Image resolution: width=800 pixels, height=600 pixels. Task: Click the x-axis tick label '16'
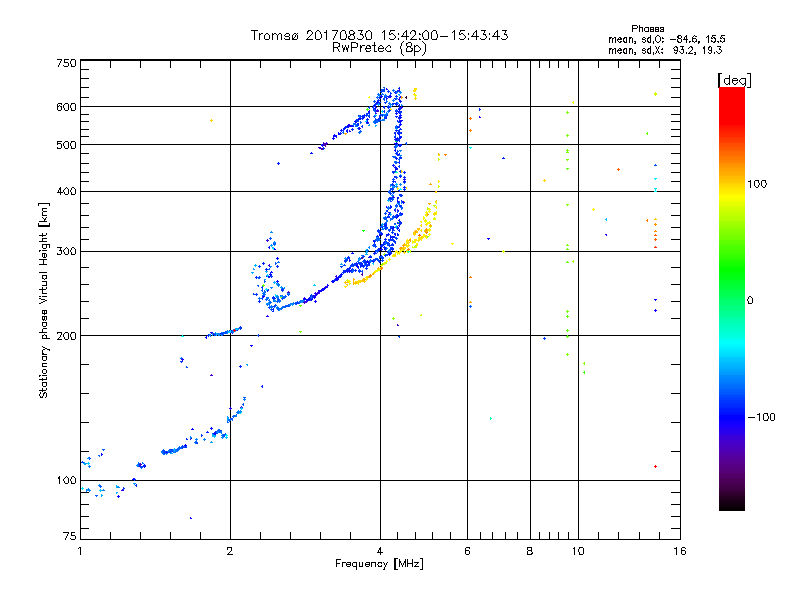pyautogui.click(x=680, y=551)
